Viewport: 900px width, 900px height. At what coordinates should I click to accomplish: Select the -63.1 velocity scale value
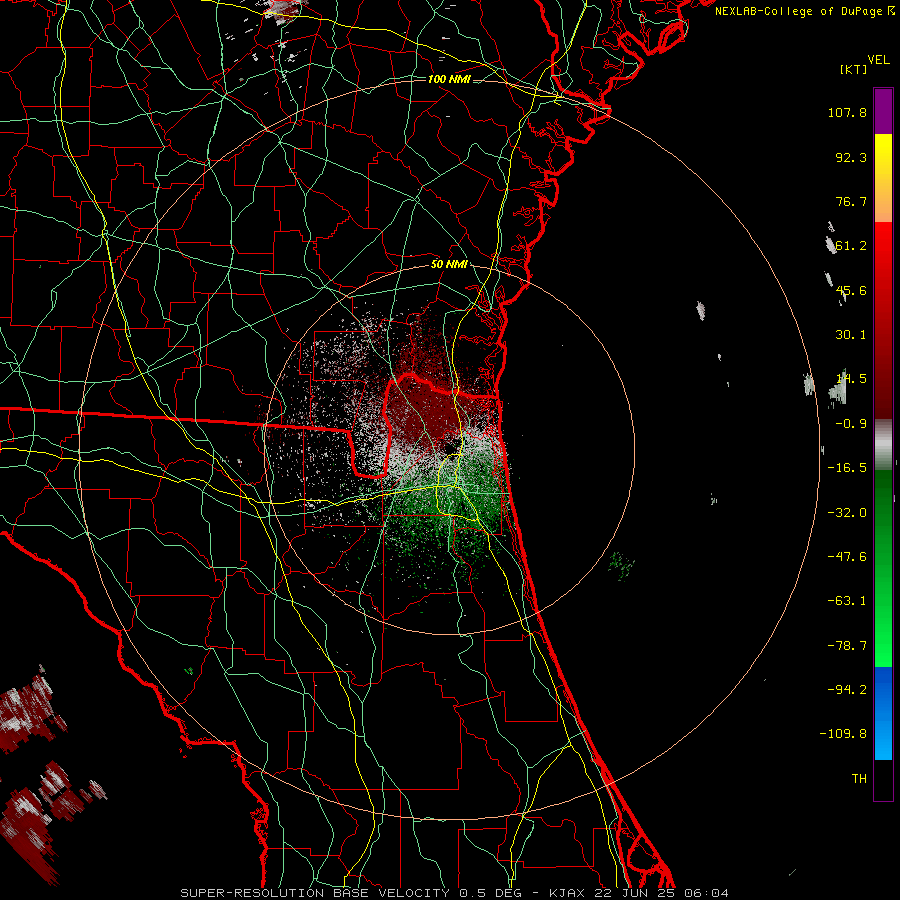(x=847, y=601)
